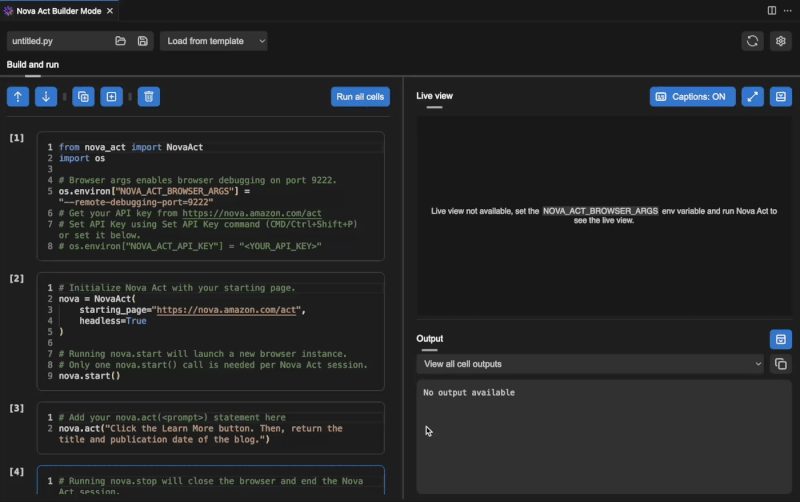The image size is (800, 502).
Task: Switch to the Nova Act Builder Mode tab
Action: point(59,11)
